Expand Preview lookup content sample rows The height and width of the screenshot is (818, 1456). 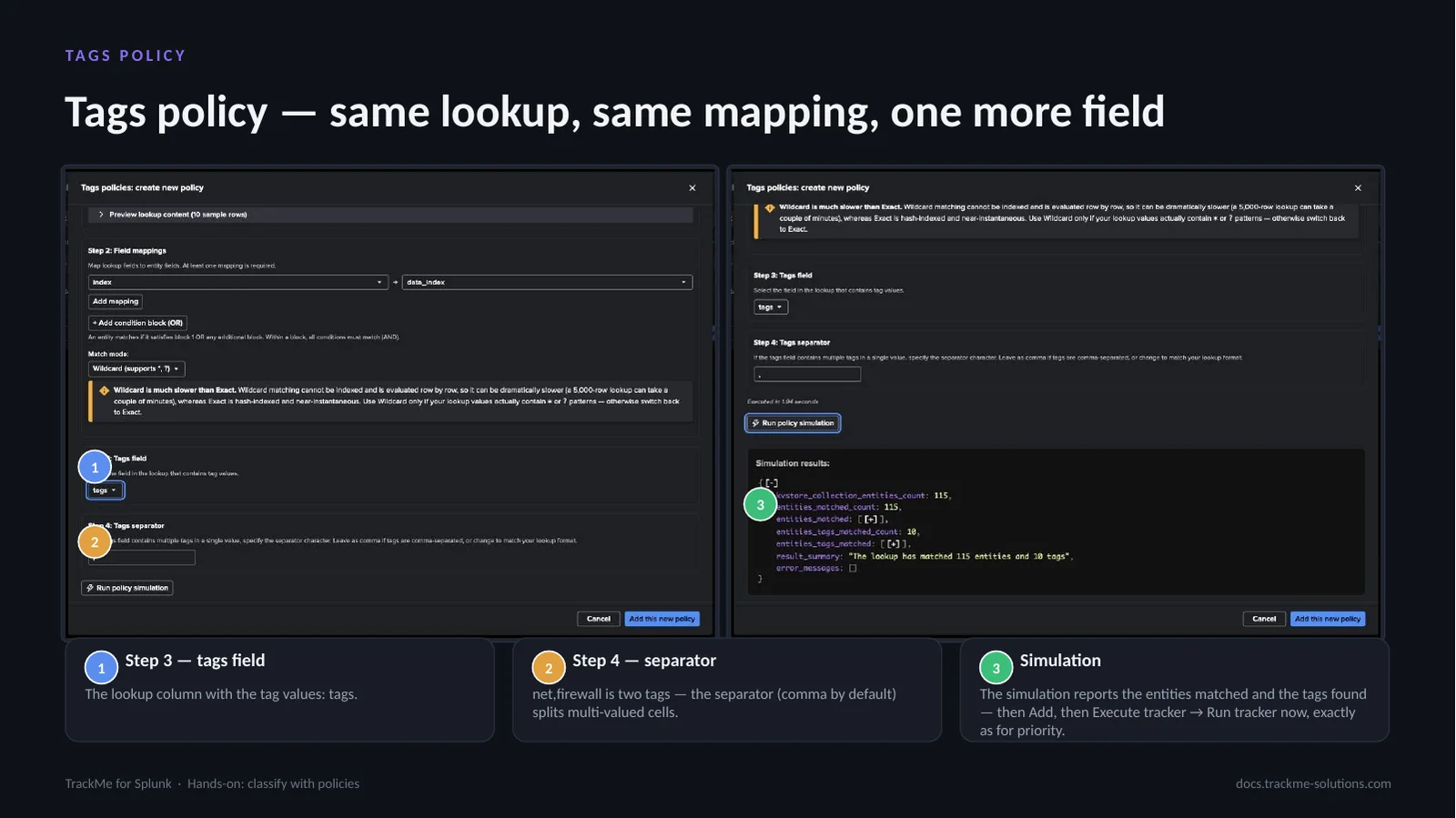point(173,215)
